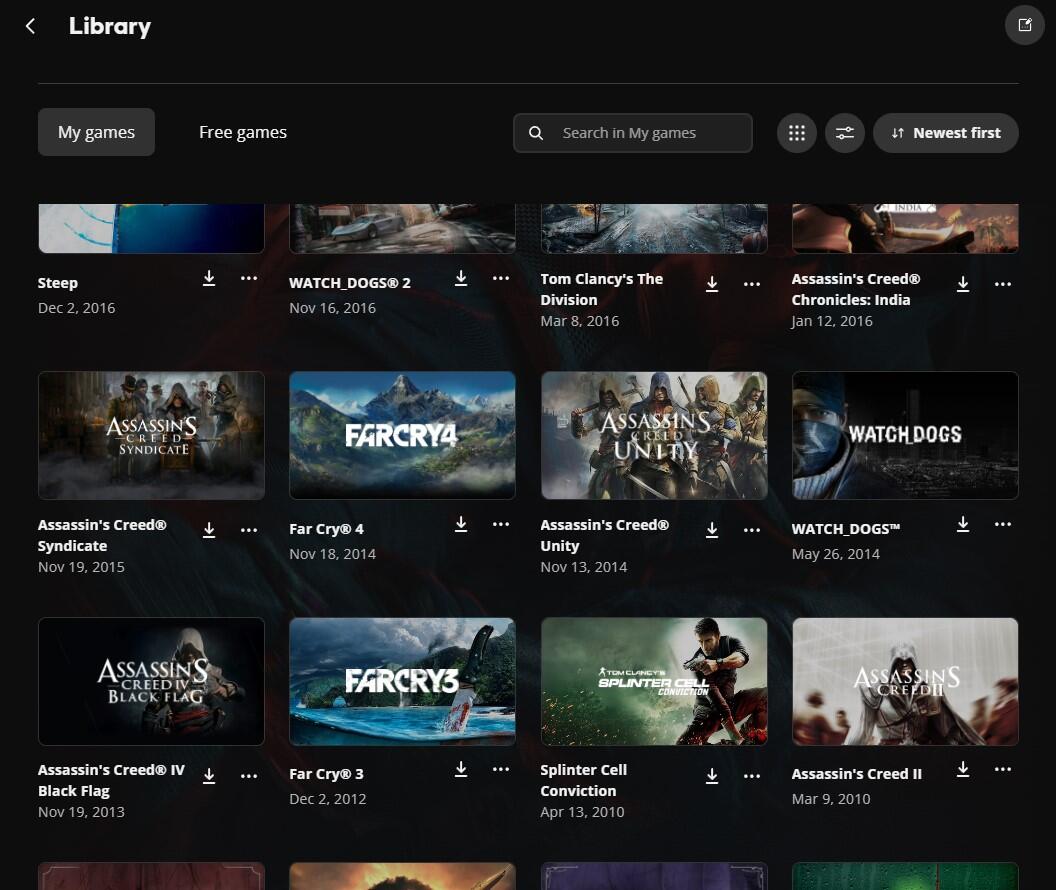Image resolution: width=1056 pixels, height=890 pixels.
Task: Click the Nov 18, 2014 date
Action: (332, 553)
